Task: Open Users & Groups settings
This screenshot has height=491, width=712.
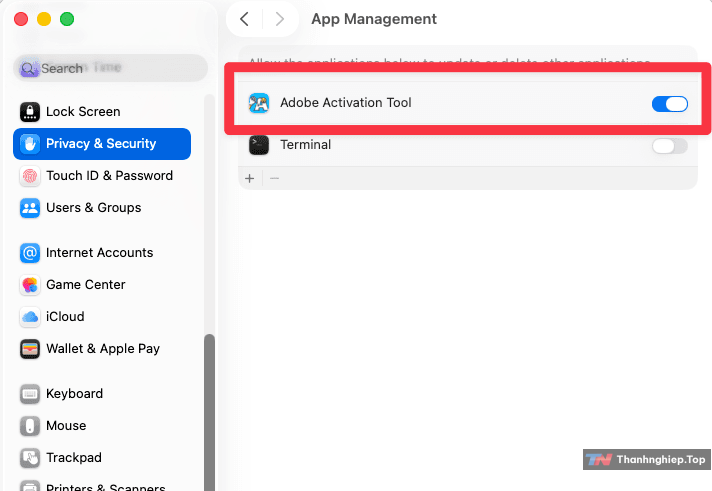Action: tap(102, 208)
